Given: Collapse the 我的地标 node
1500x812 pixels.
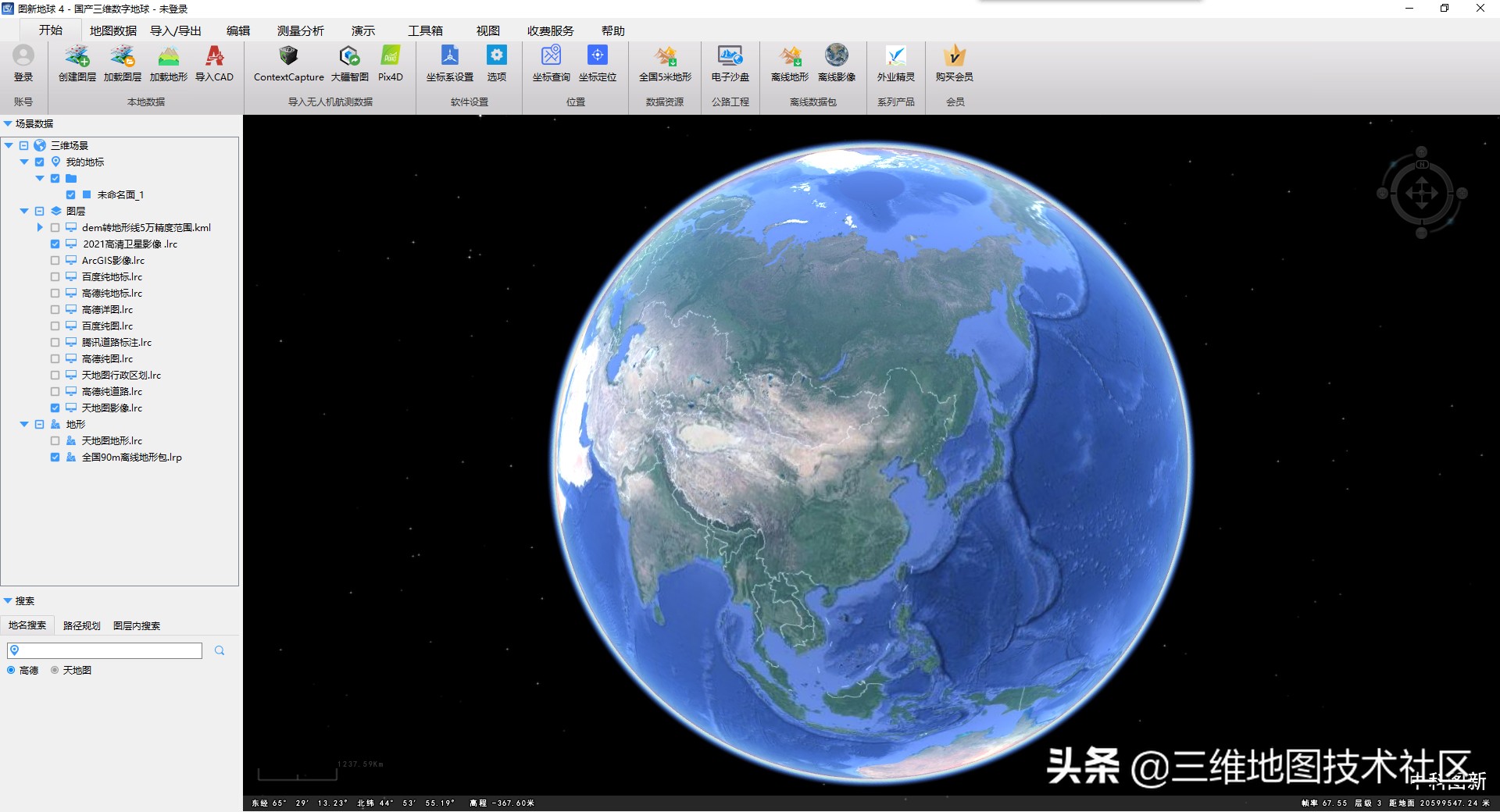Looking at the screenshot, I should [24, 162].
